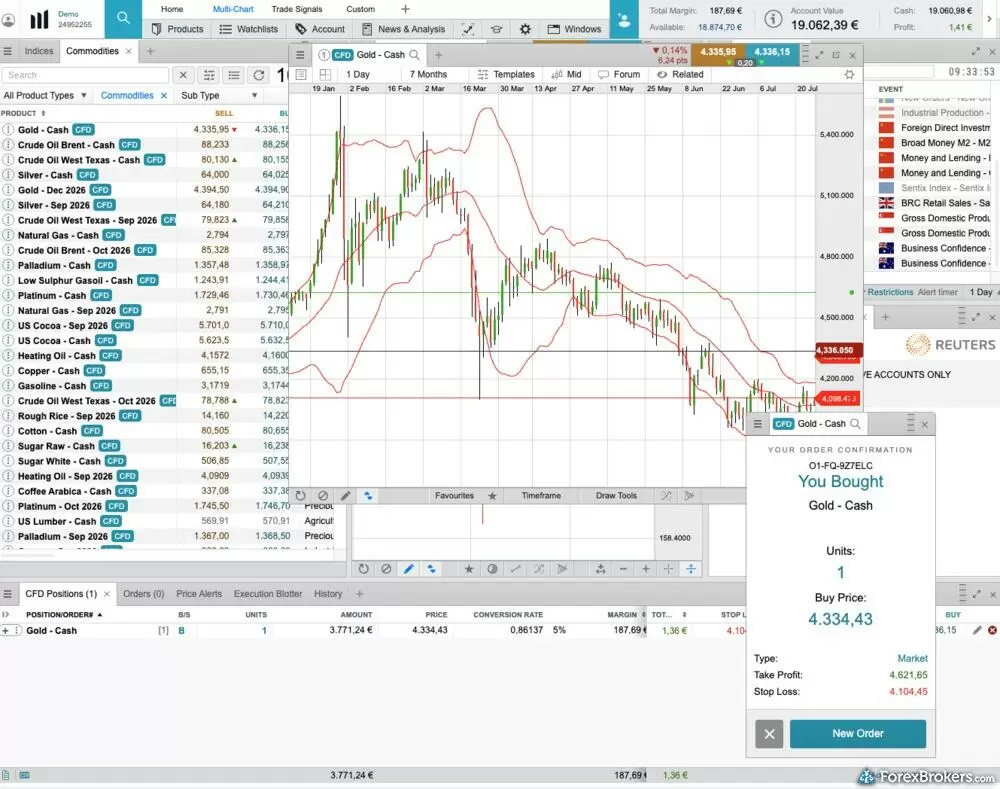Zoom in with plus icon in lower chart toolbar
1000x789 pixels.
pos(645,569)
